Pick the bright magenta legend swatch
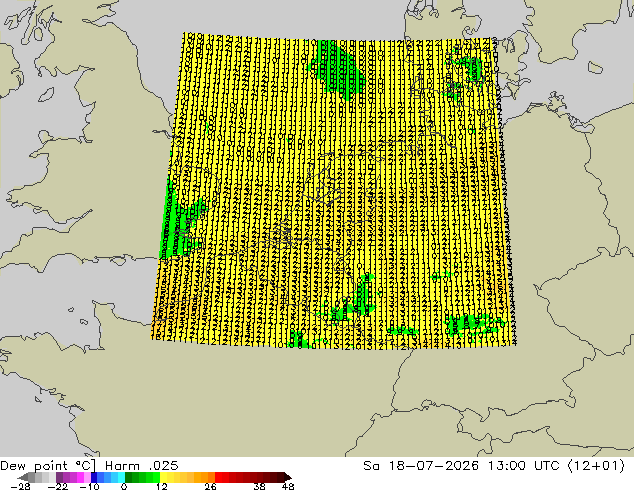 (x=80, y=477)
